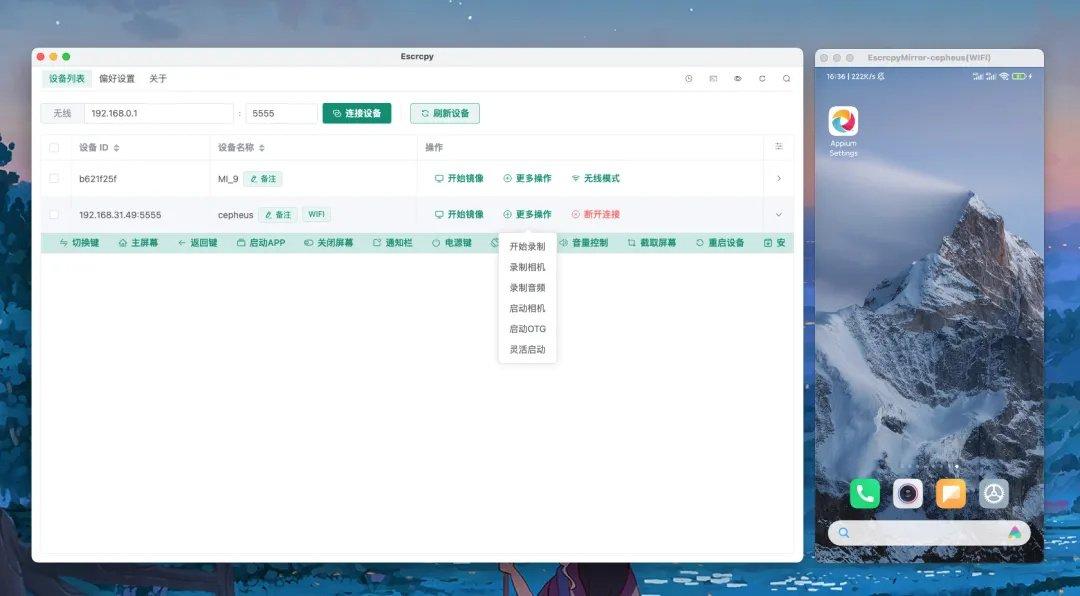Viewport: 1080px width, 596px height.
Task: Choose 录制音频 from the open menu
Action: 526,287
